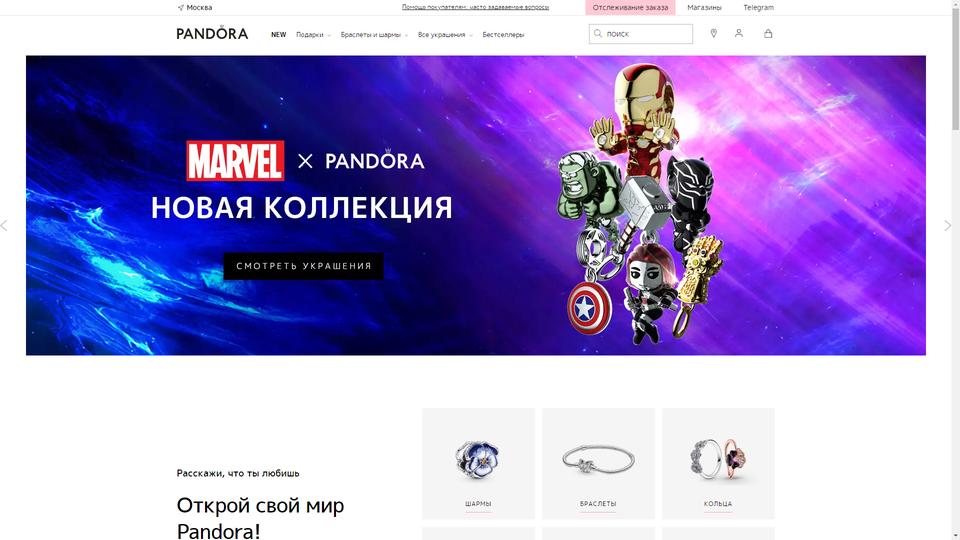This screenshot has width=960, height=540.
Task: Open the Telegram link
Action: 759,7
